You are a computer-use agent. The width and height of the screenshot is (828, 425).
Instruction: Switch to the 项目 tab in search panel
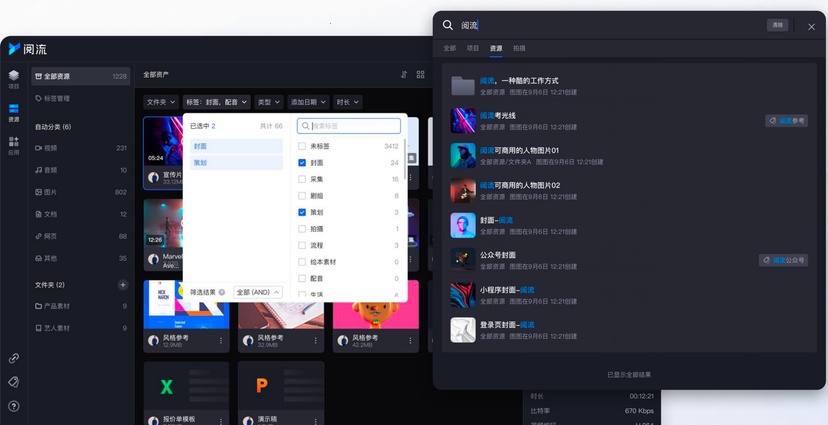(473, 48)
